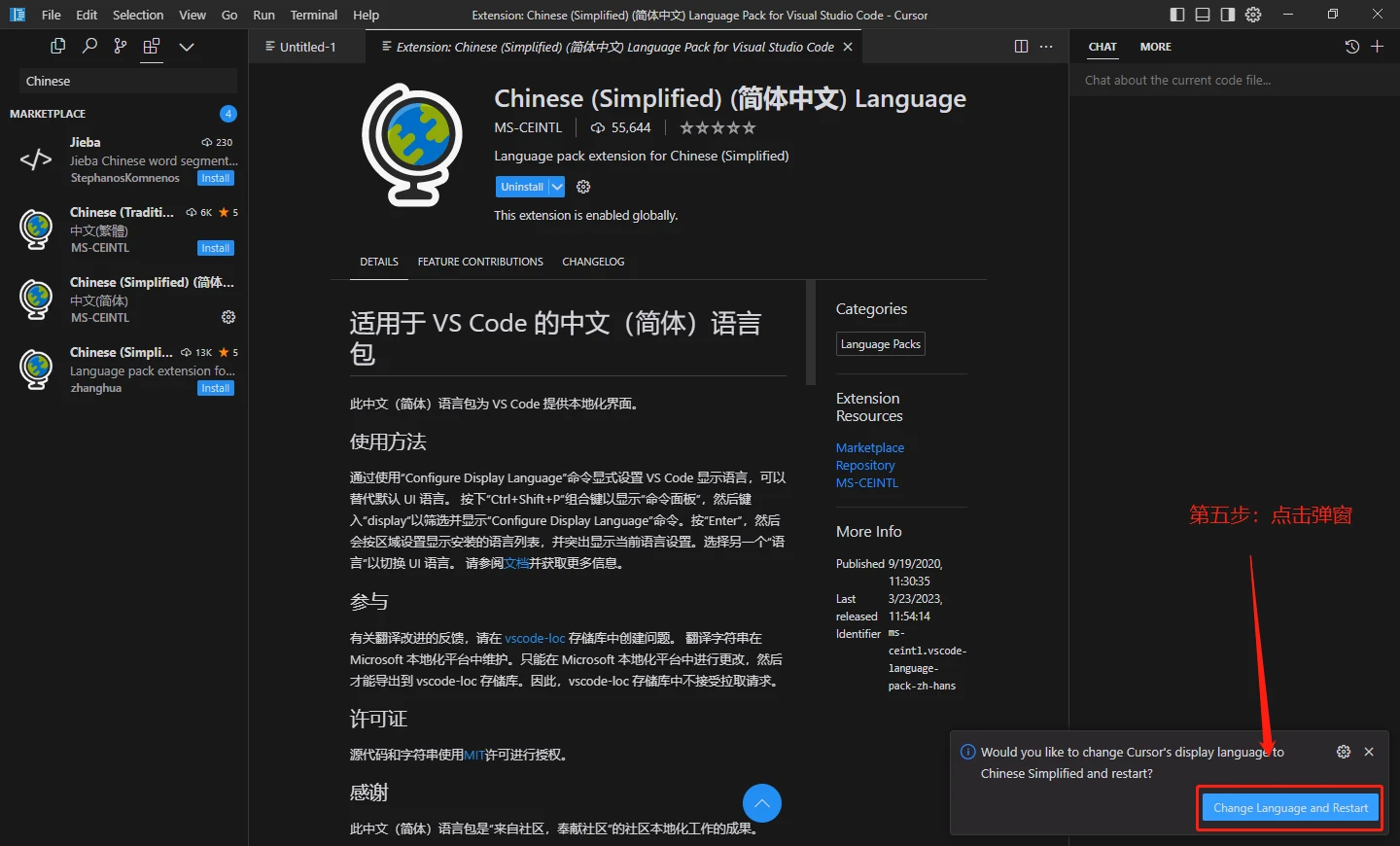Click the blue scroll-to-top arrow button
Screen dimensions: 1400x846
pos(762,803)
